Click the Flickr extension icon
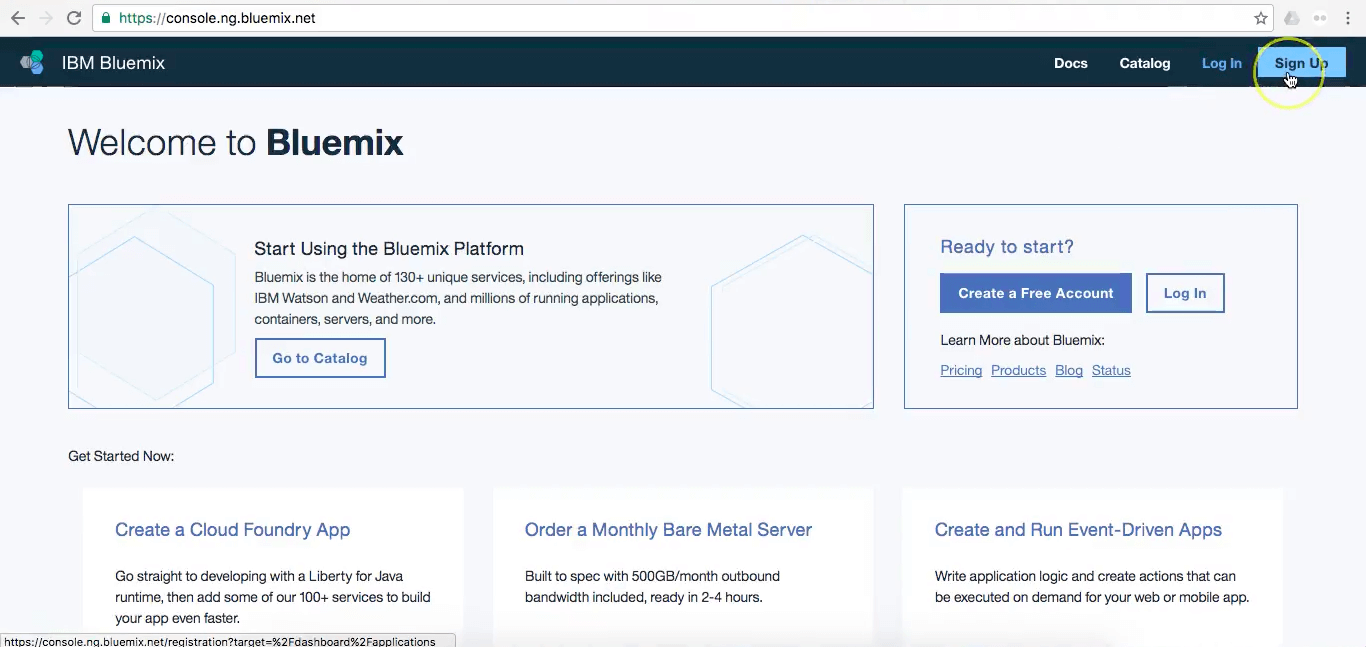The width and height of the screenshot is (1366, 647). [1319, 17]
